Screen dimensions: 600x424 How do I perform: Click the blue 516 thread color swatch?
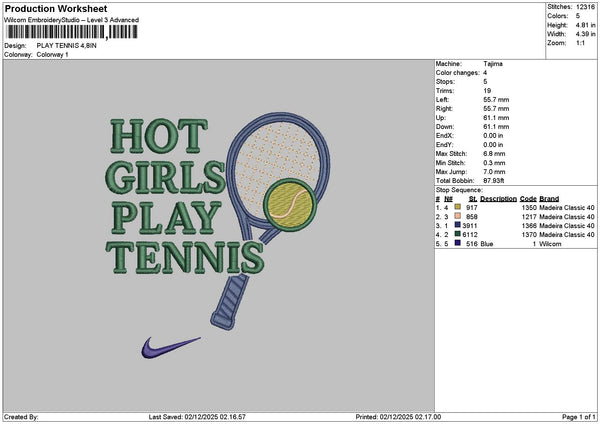click(x=457, y=243)
